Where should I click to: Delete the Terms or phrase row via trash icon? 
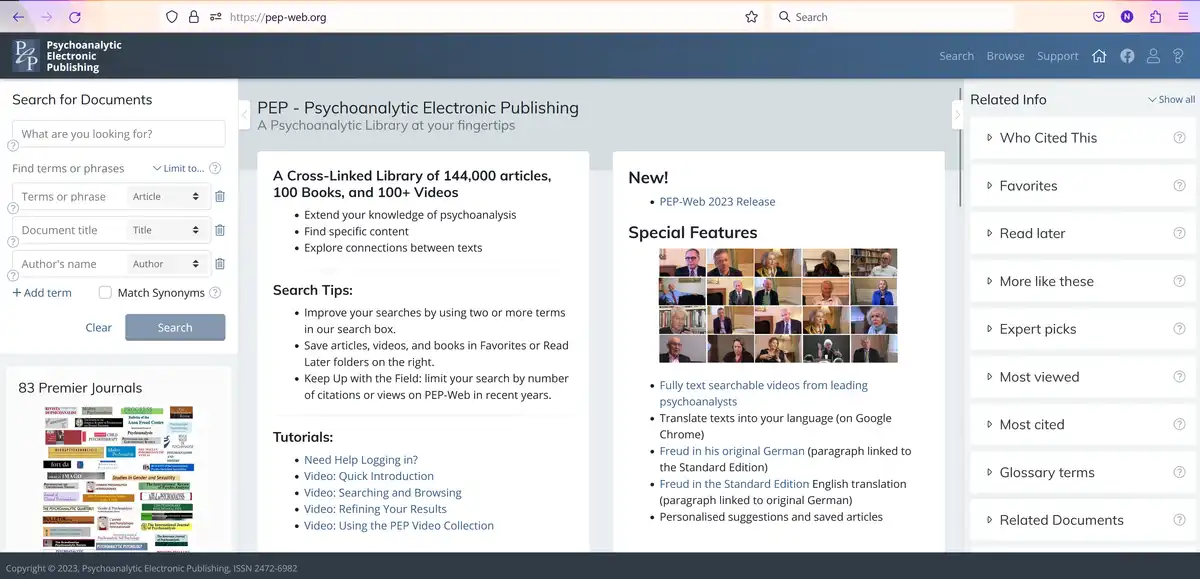[x=219, y=196]
